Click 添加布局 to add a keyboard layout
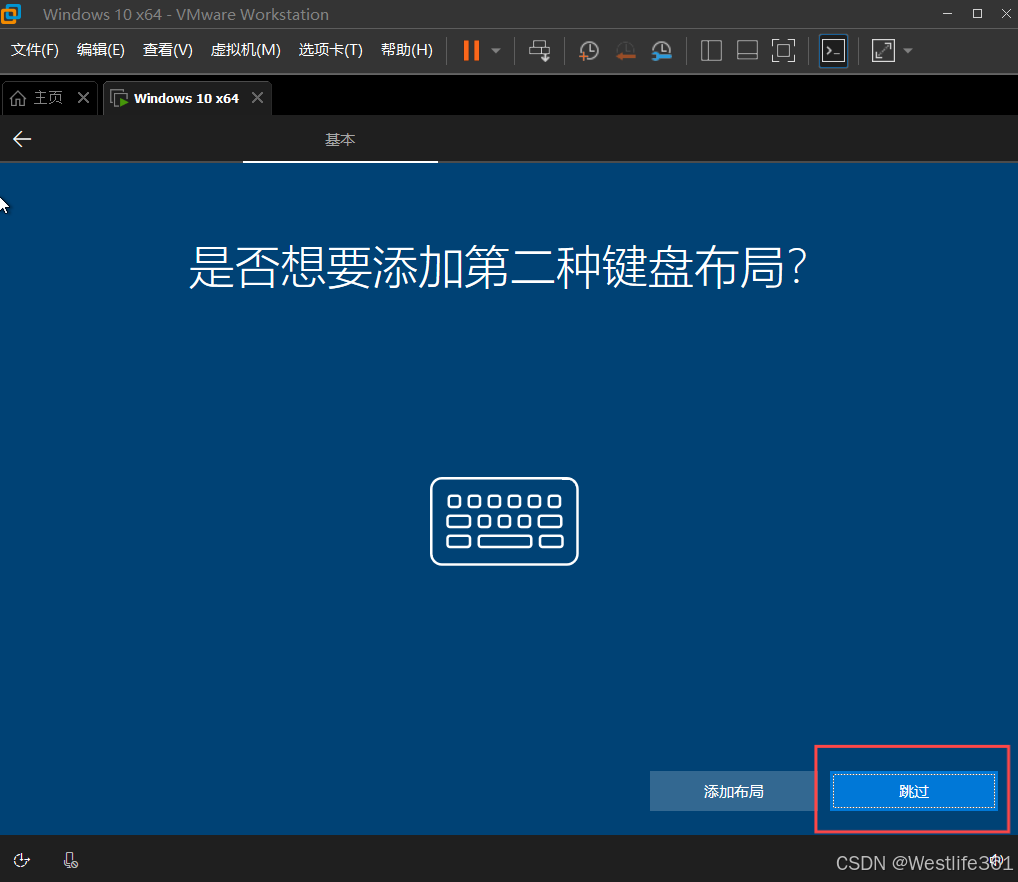Image resolution: width=1018 pixels, height=882 pixels. pos(733,791)
